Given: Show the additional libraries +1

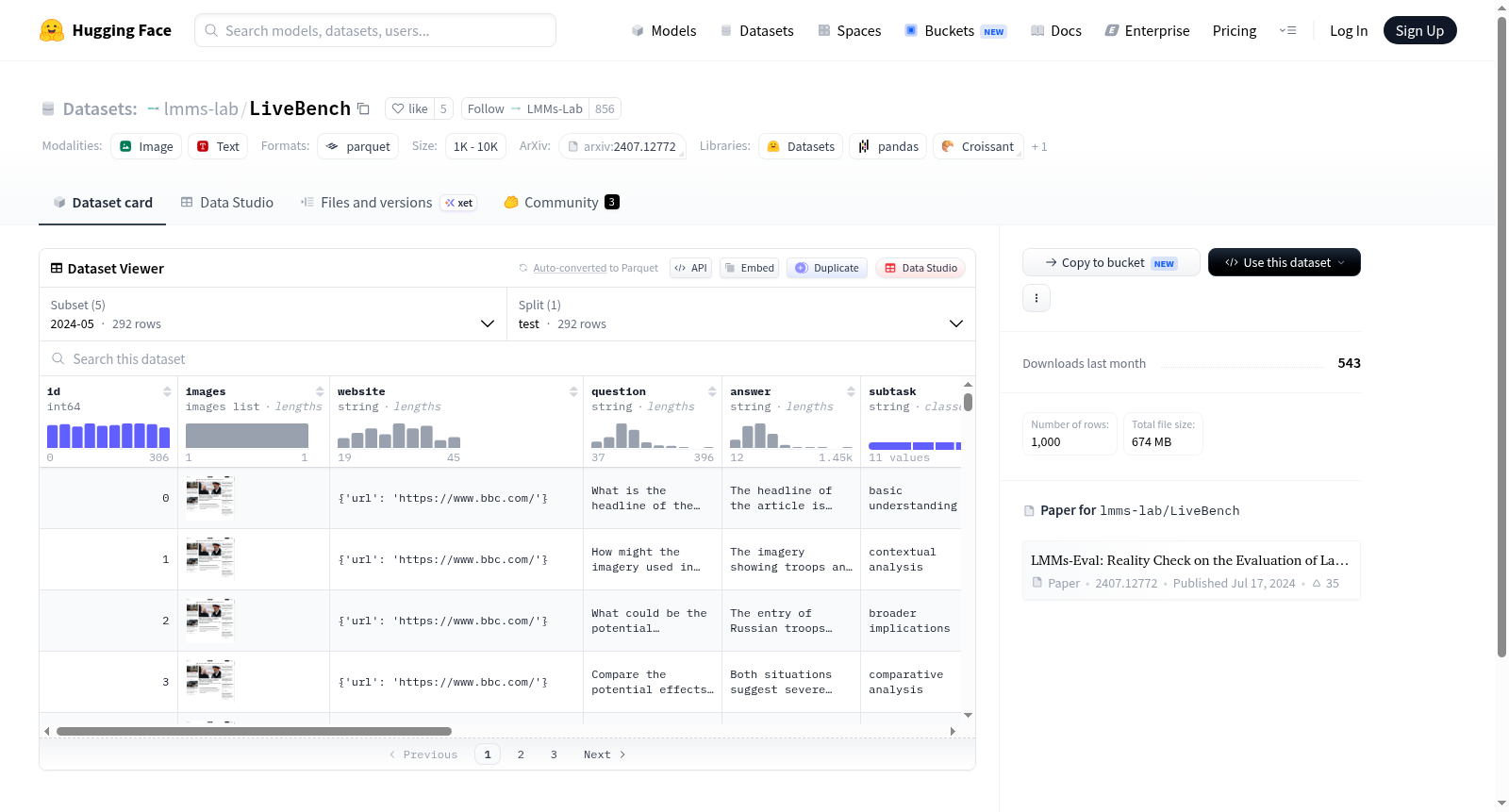Looking at the screenshot, I should tap(1039, 146).
